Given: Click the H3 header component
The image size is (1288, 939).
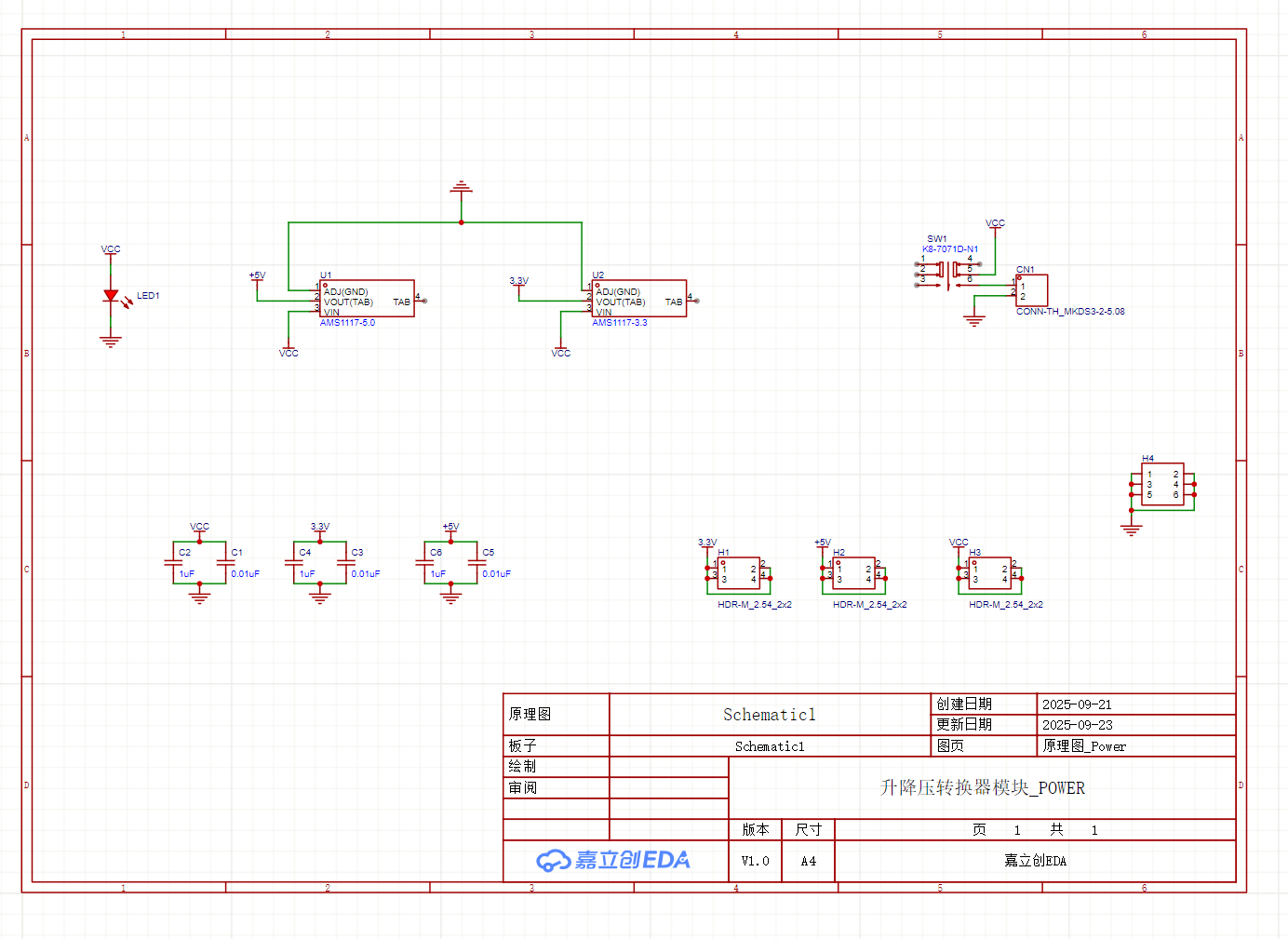Looking at the screenshot, I should pyautogui.click(x=989, y=573).
